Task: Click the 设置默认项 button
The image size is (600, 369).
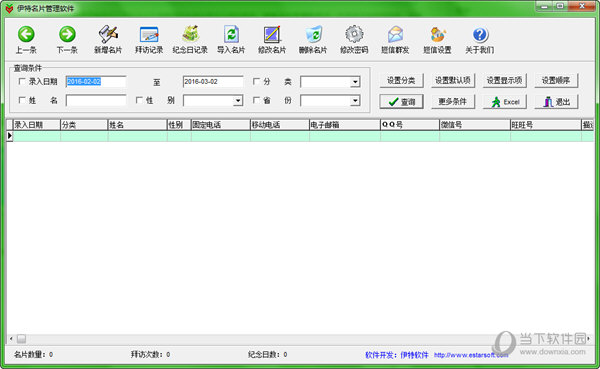Action: [453, 80]
